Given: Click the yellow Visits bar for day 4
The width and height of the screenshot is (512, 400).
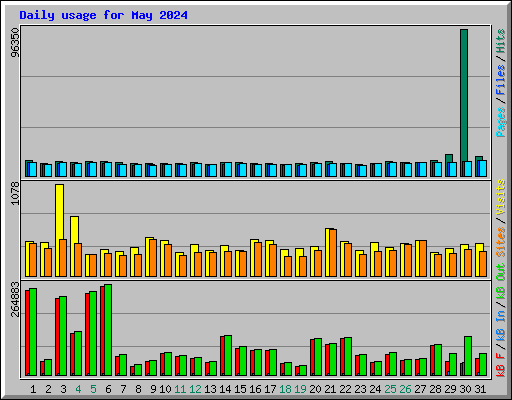Looking at the screenshot, I should point(74,230).
